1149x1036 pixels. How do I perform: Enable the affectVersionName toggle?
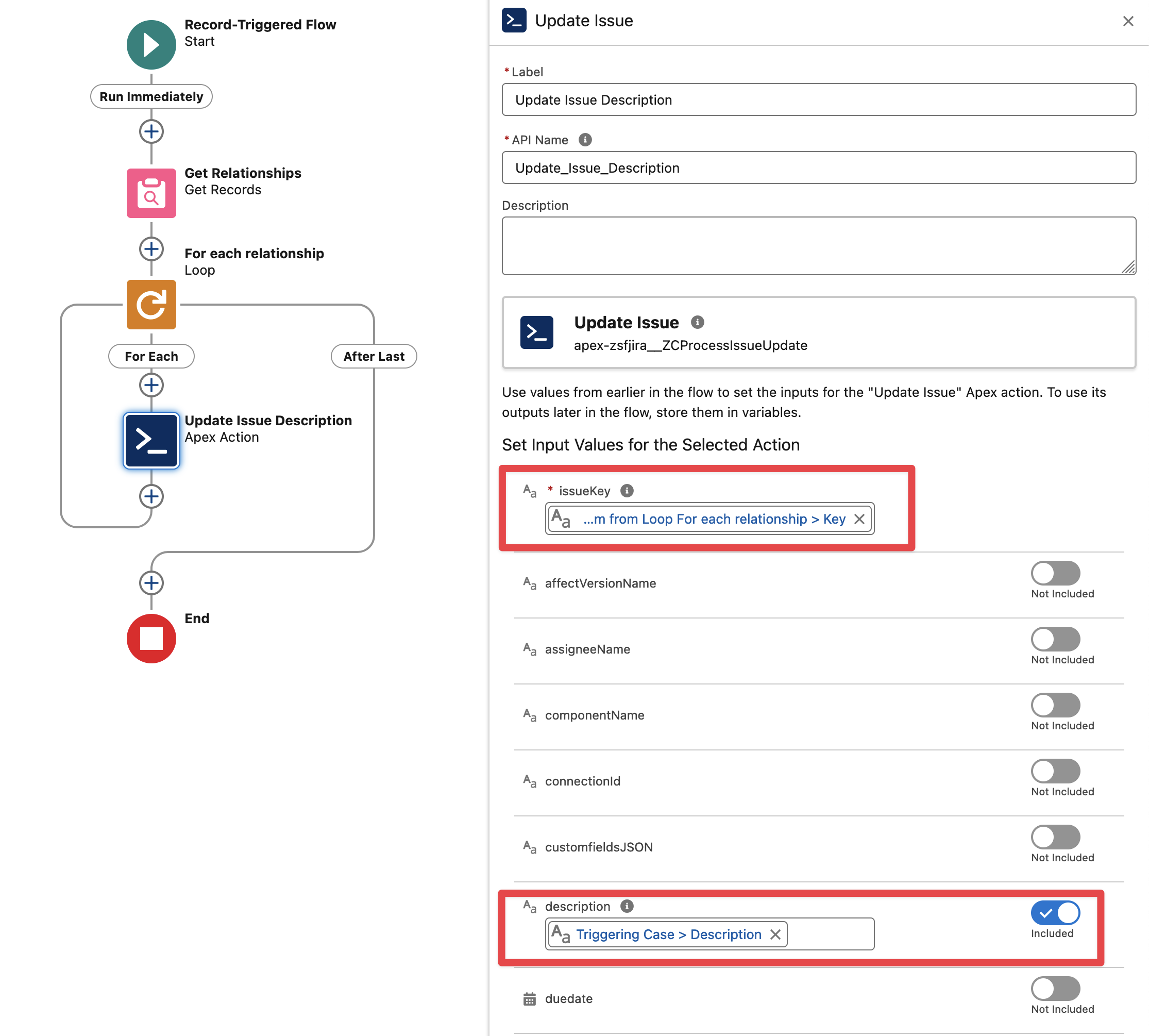point(1055,573)
